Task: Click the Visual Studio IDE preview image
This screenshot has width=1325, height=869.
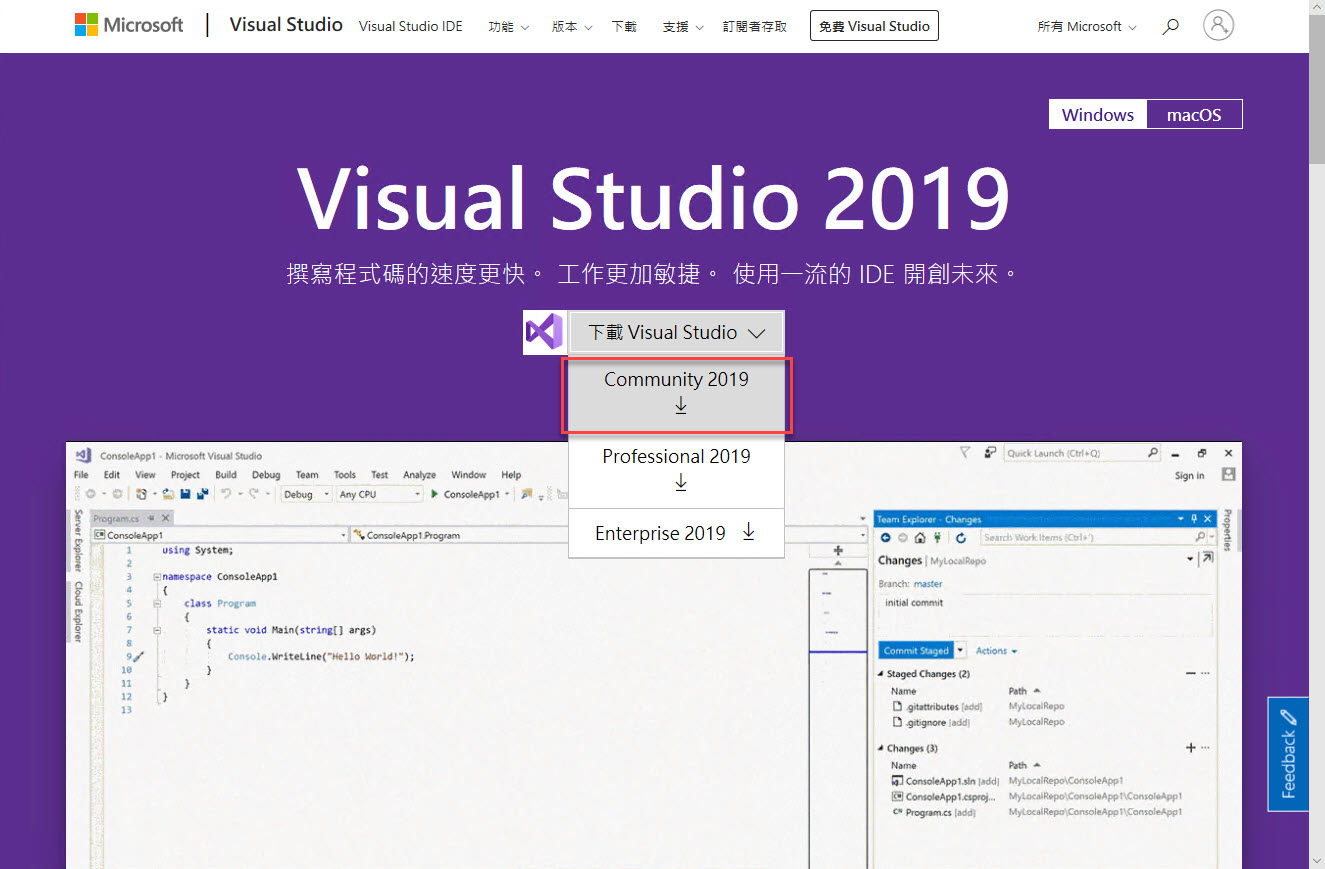Action: pos(654,655)
